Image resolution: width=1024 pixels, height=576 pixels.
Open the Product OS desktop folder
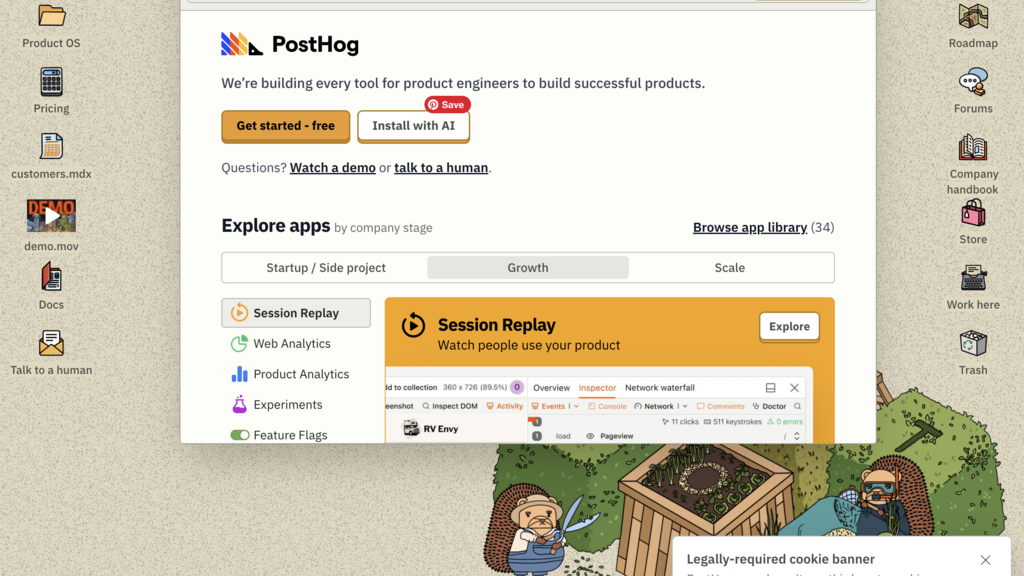[51, 16]
